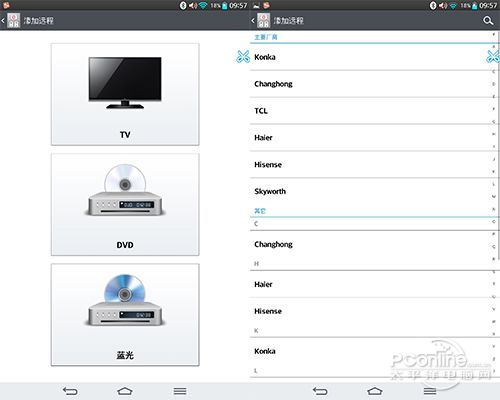Choose Haier under the H section
This screenshot has height=400, width=500.
click(371, 284)
